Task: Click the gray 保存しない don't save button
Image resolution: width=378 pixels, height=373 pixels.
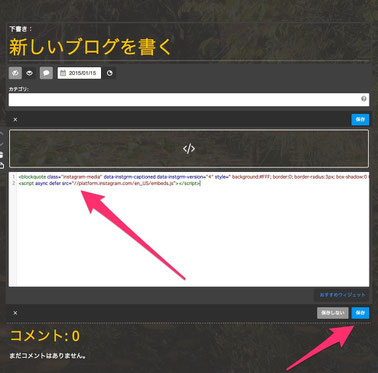Action: tap(333, 313)
